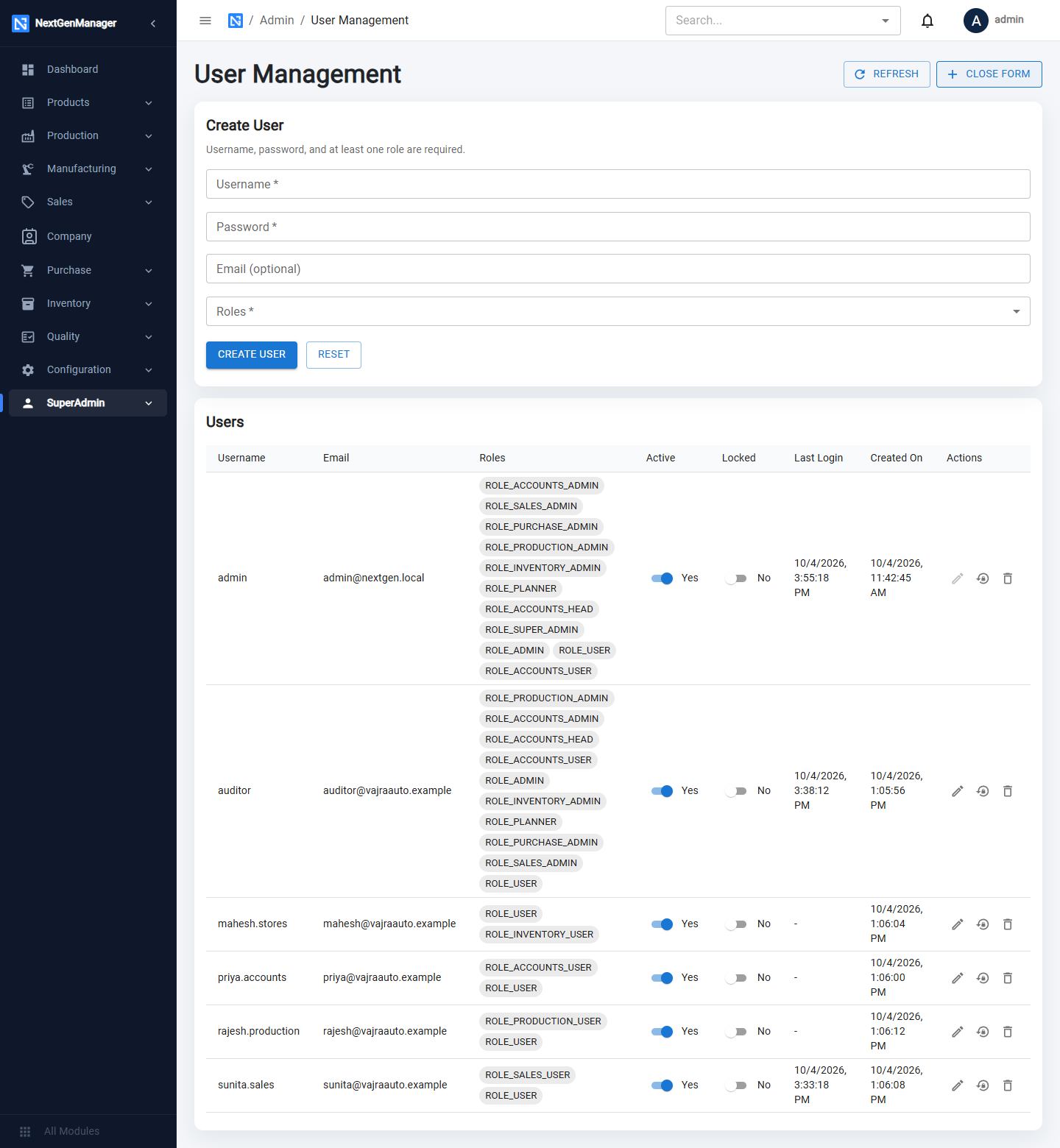
Task: Click the Last Login column header
Action: (x=819, y=458)
